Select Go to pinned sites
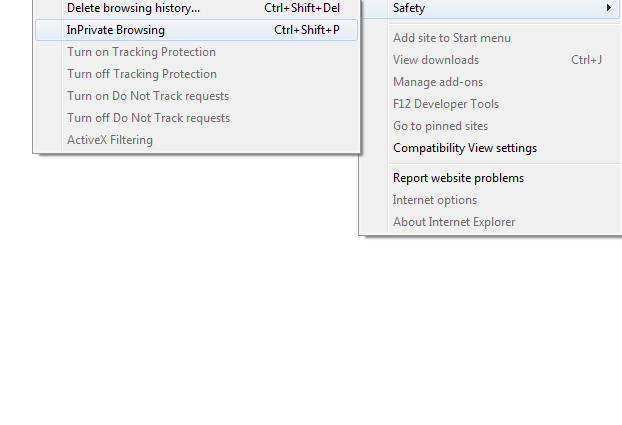 point(441,126)
